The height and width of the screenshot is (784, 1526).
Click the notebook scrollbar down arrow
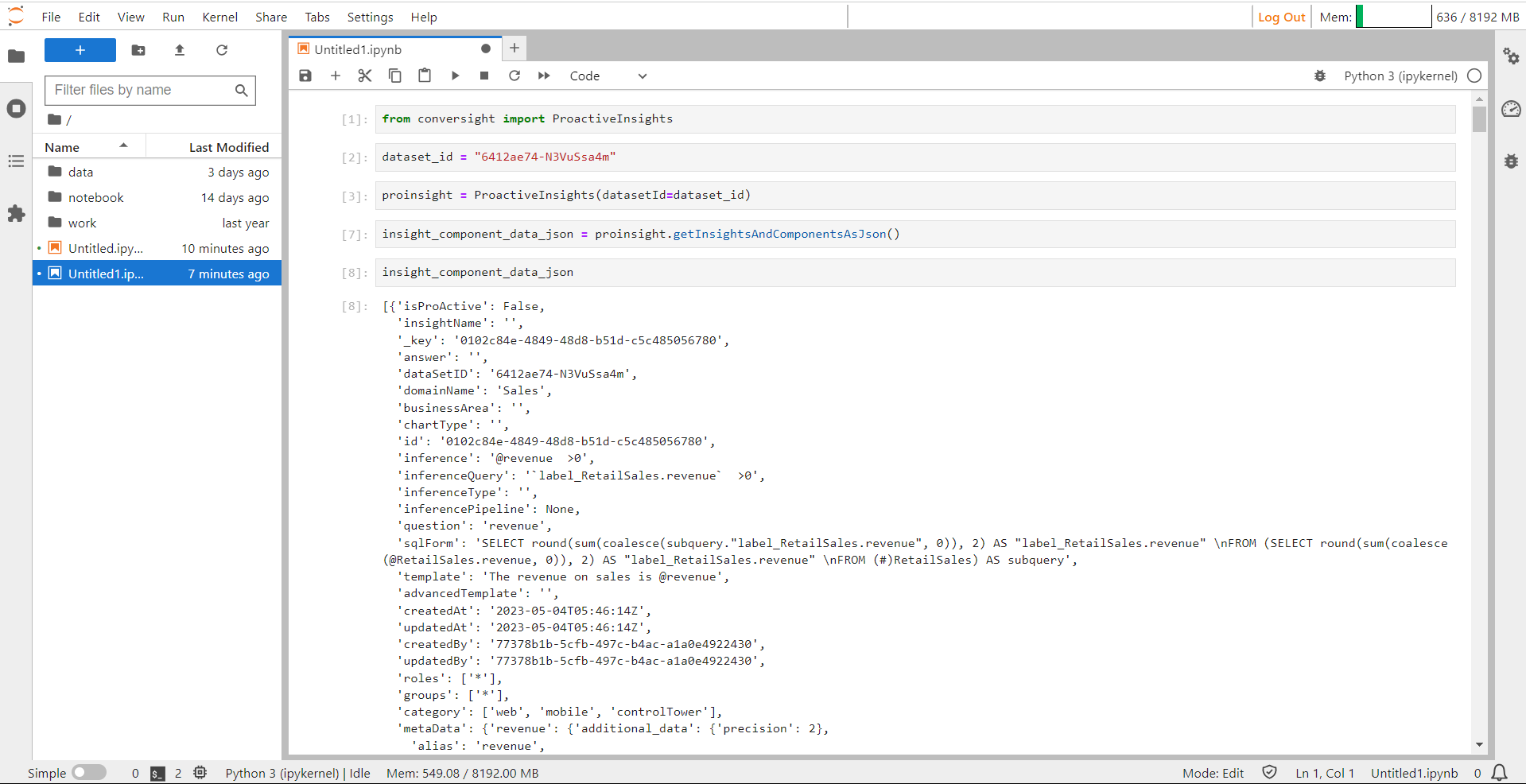1479,745
